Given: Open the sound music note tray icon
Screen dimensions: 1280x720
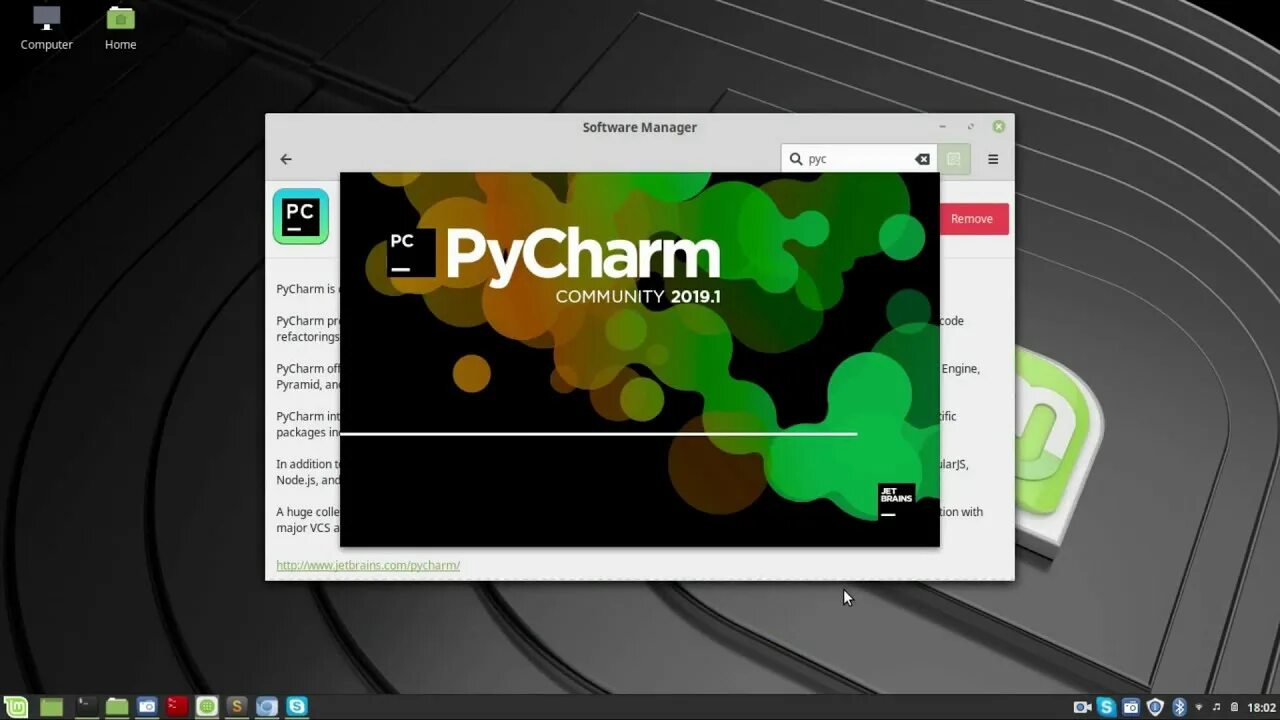Looking at the screenshot, I should 1217,707.
